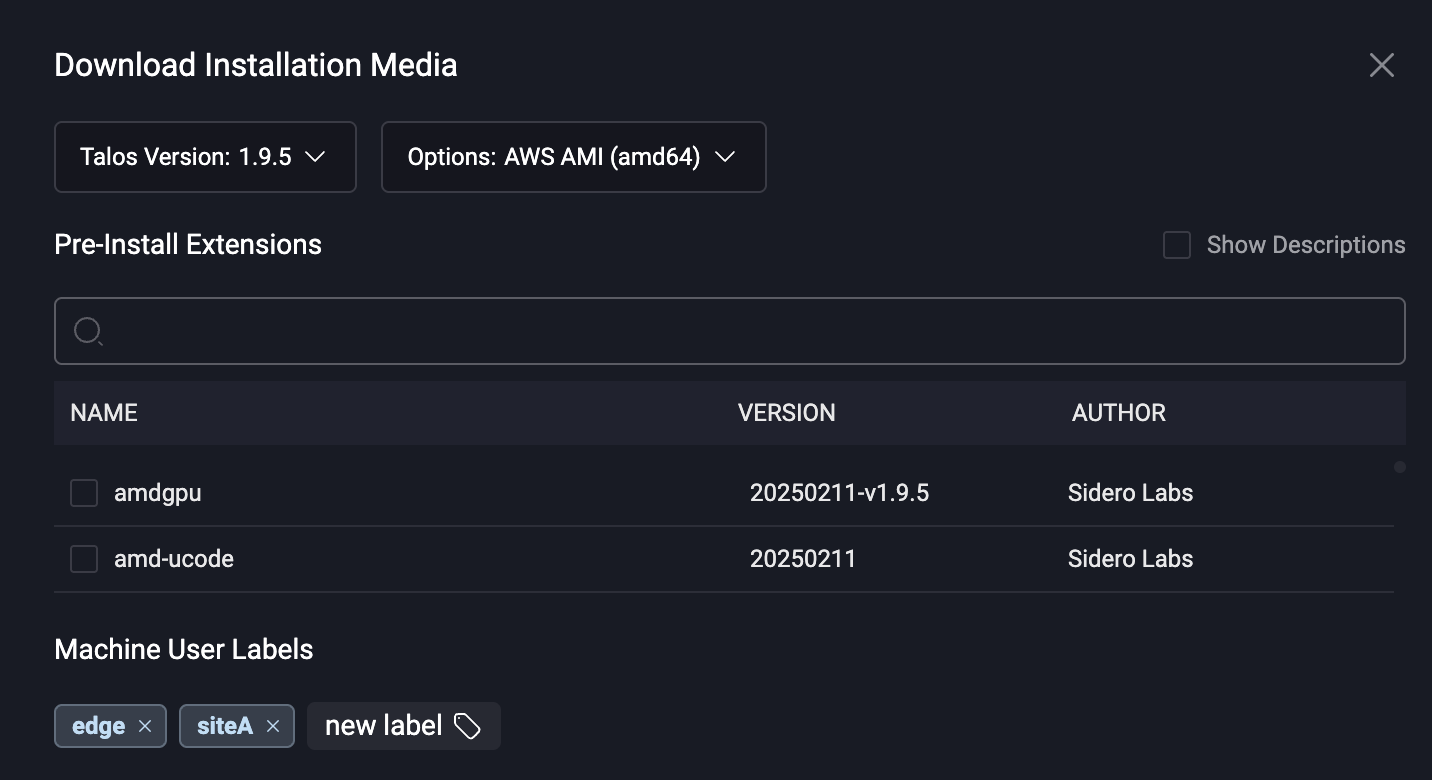The width and height of the screenshot is (1432, 780).
Task: Sort by the VERSION column header
Action: tap(786, 413)
